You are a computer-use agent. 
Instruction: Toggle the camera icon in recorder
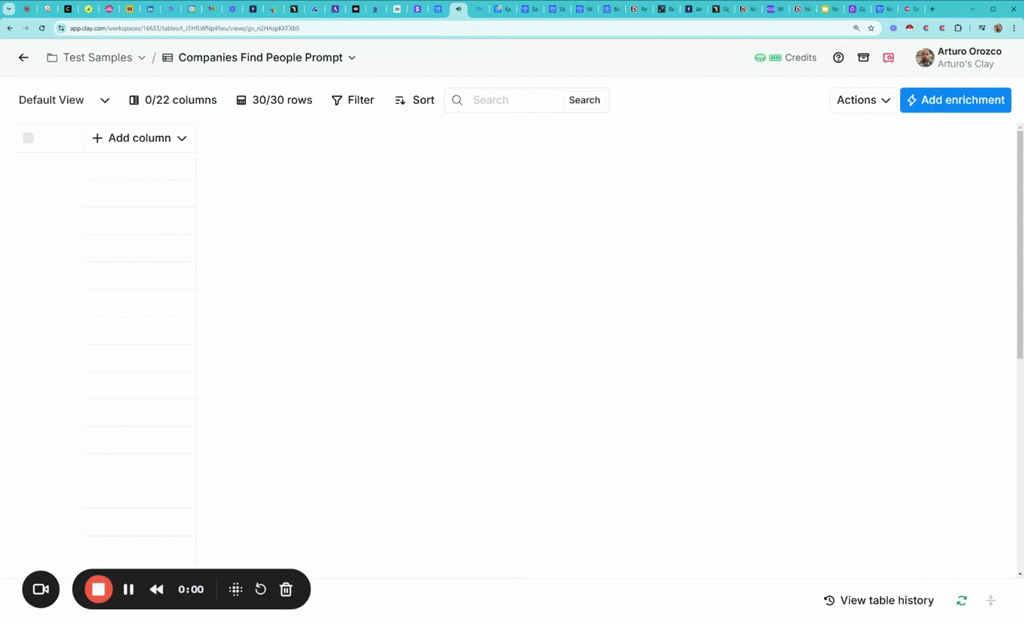tap(41, 589)
